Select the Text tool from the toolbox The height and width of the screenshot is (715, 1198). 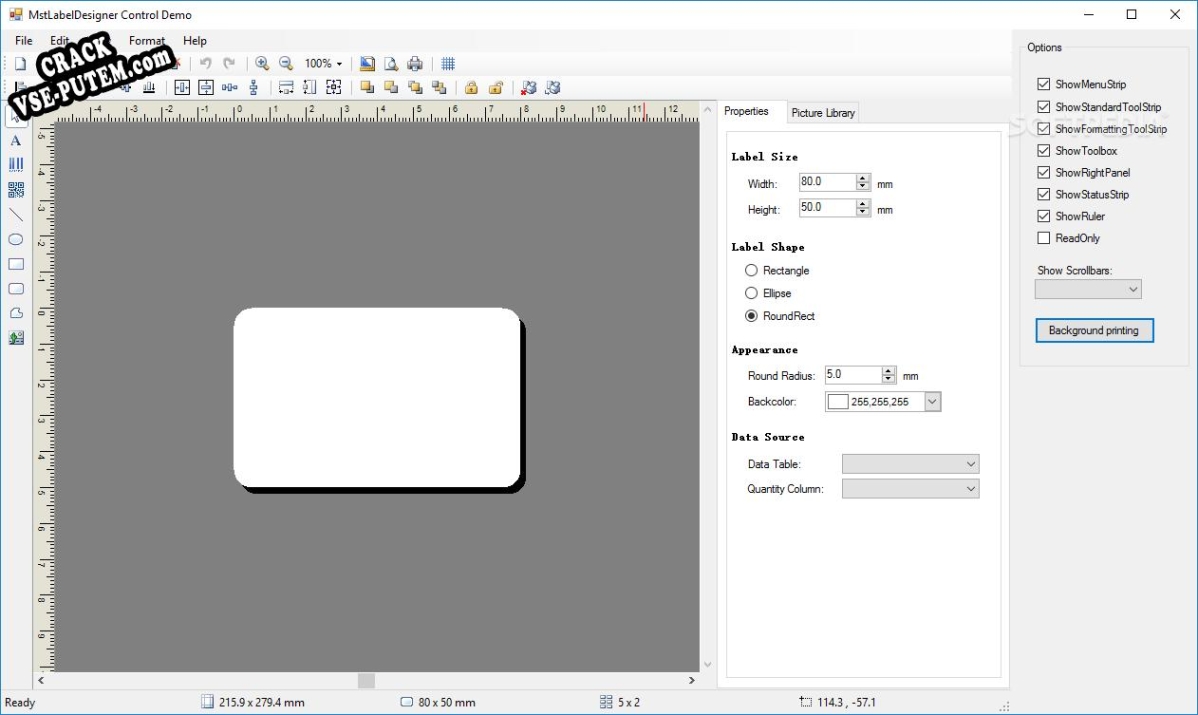(15, 140)
